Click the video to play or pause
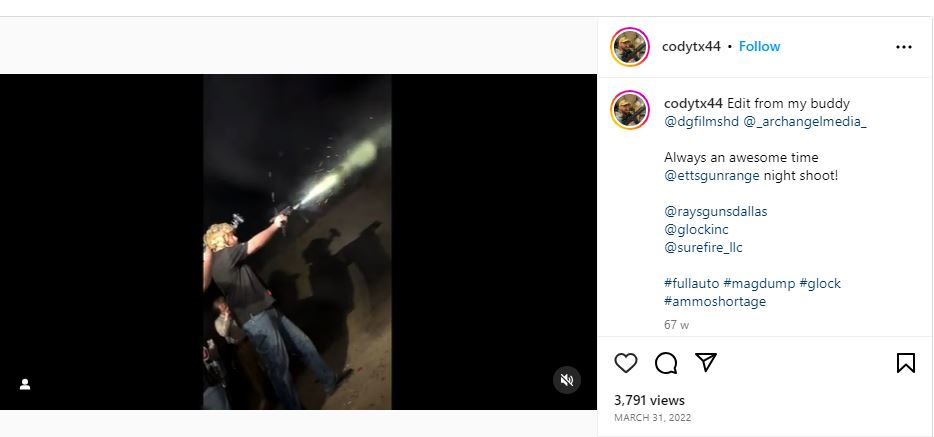The height and width of the screenshot is (437, 934). pos(297,242)
